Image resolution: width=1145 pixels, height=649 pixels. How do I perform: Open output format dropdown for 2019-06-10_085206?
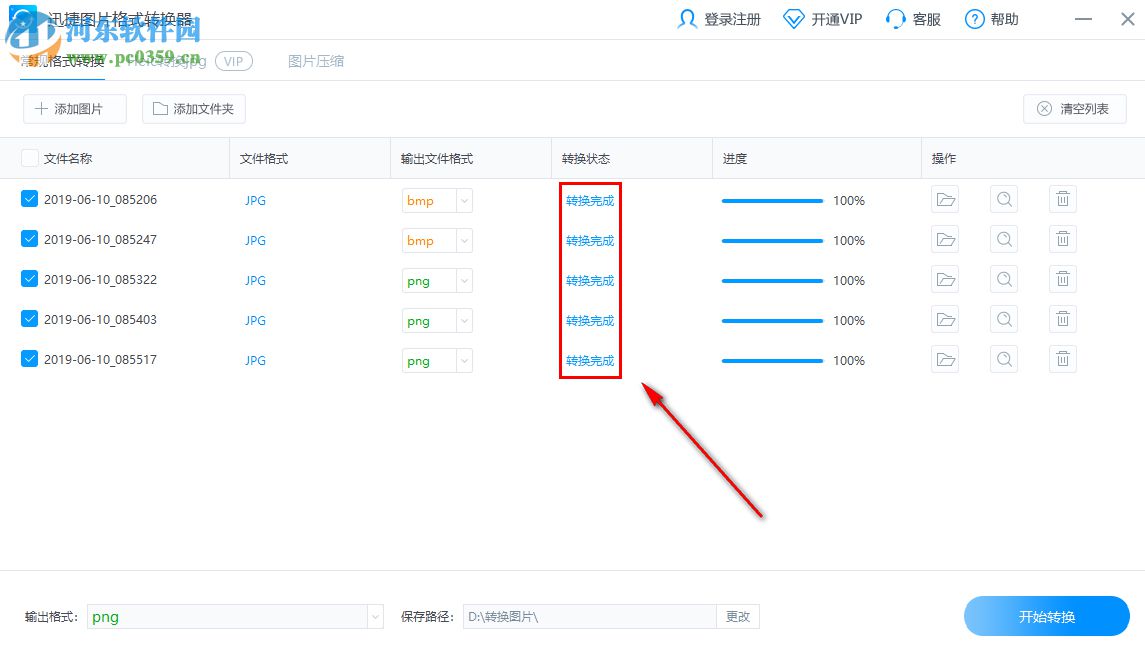click(464, 200)
